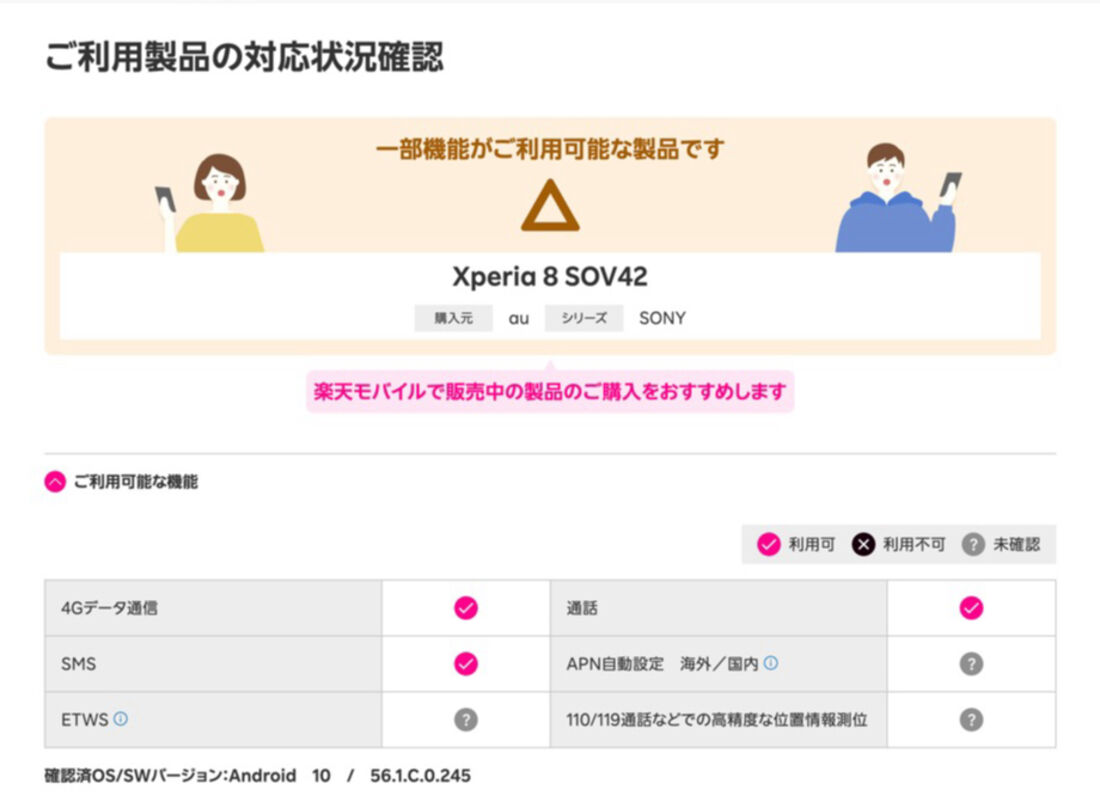
Task: Click the ご利用可能な機能 section title
Action: pyautogui.click(x=135, y=482)
